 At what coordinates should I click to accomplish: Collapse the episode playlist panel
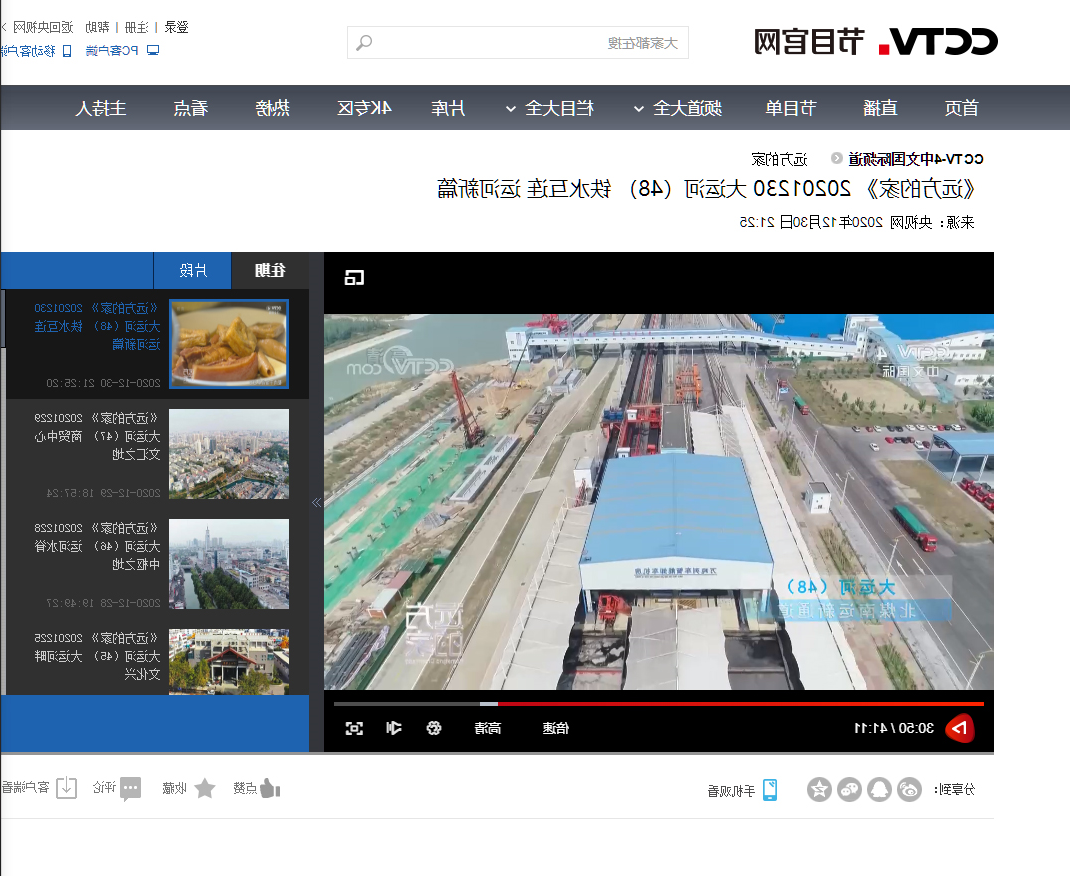[316, 501]
